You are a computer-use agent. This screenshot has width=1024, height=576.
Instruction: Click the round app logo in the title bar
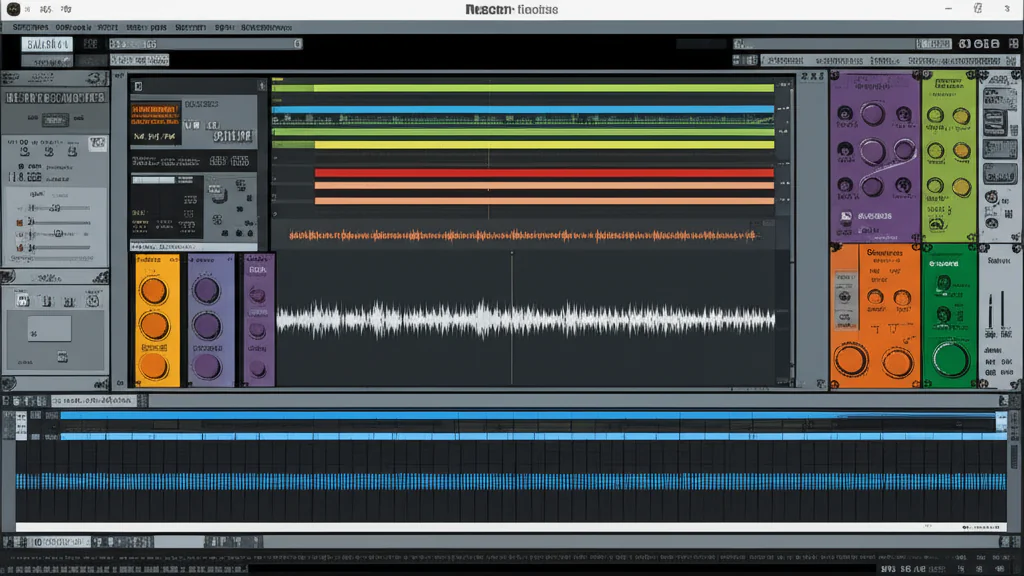[13, 9]
